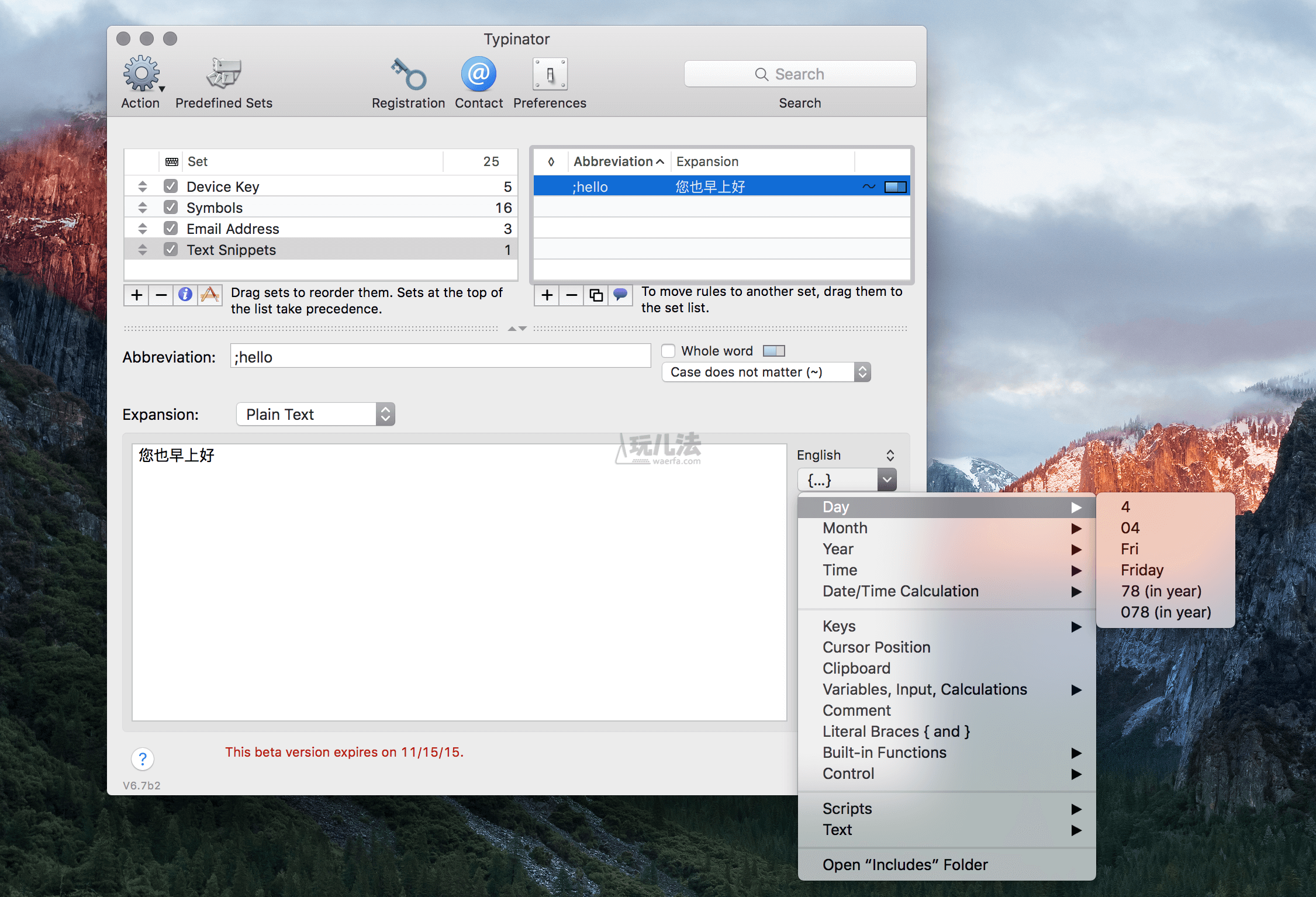Click the keyboard icon in set header
The image size is (1316, 897).
coord(172,161)
